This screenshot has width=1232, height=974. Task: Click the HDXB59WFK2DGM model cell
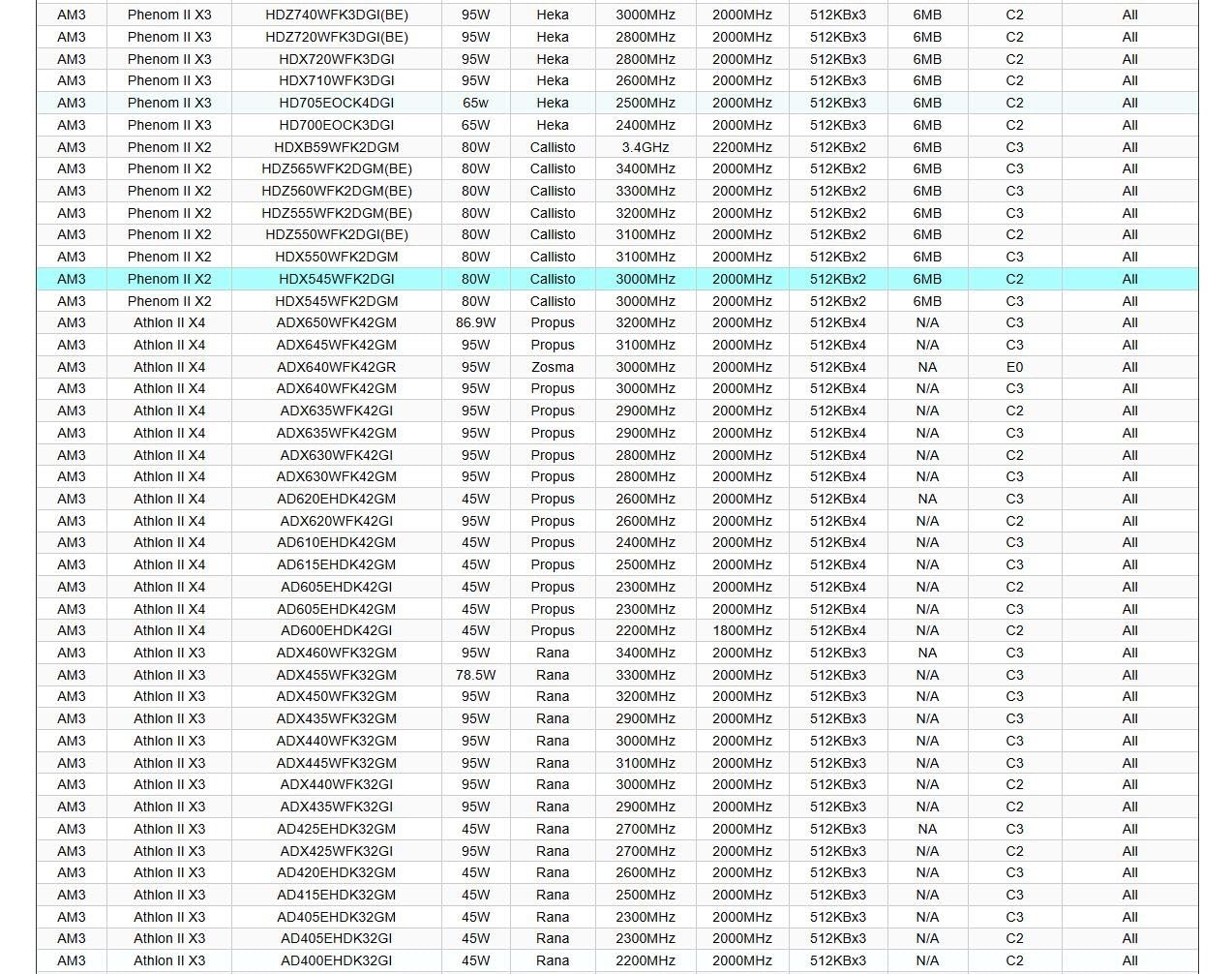click(336, 147)
